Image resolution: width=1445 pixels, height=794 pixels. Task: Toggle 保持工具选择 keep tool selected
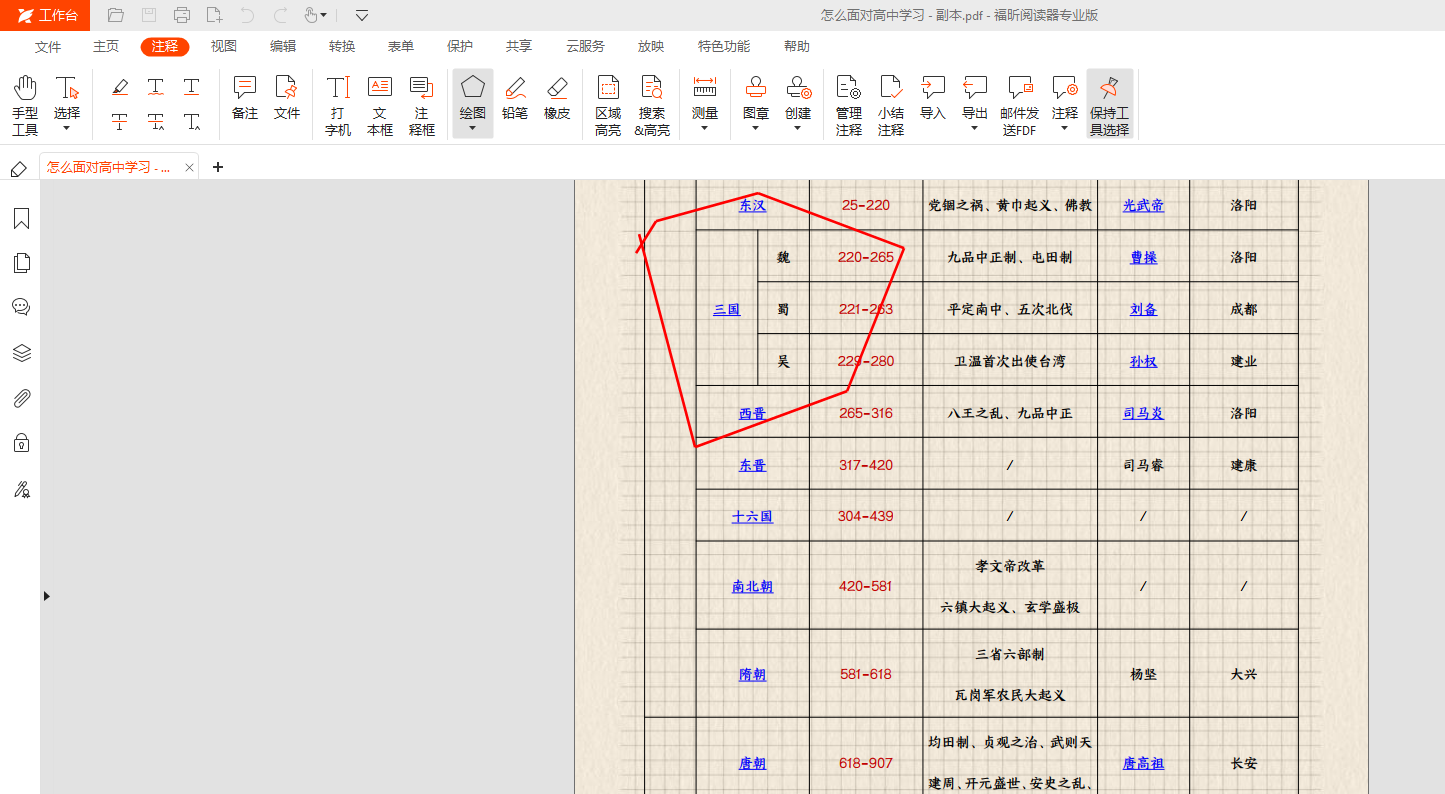click(1109, 104)
